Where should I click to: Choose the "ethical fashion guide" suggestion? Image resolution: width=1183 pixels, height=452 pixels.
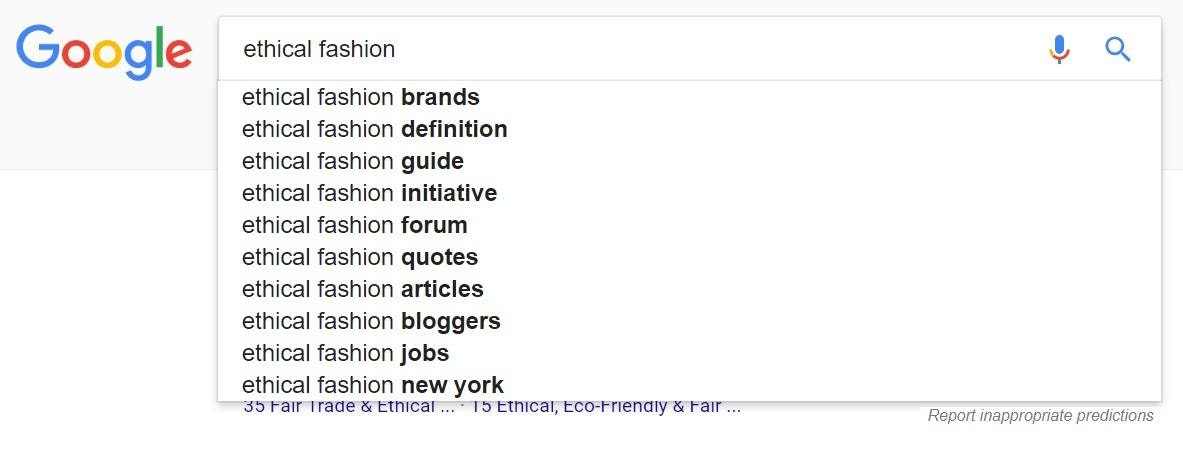(x=353, y=162)
